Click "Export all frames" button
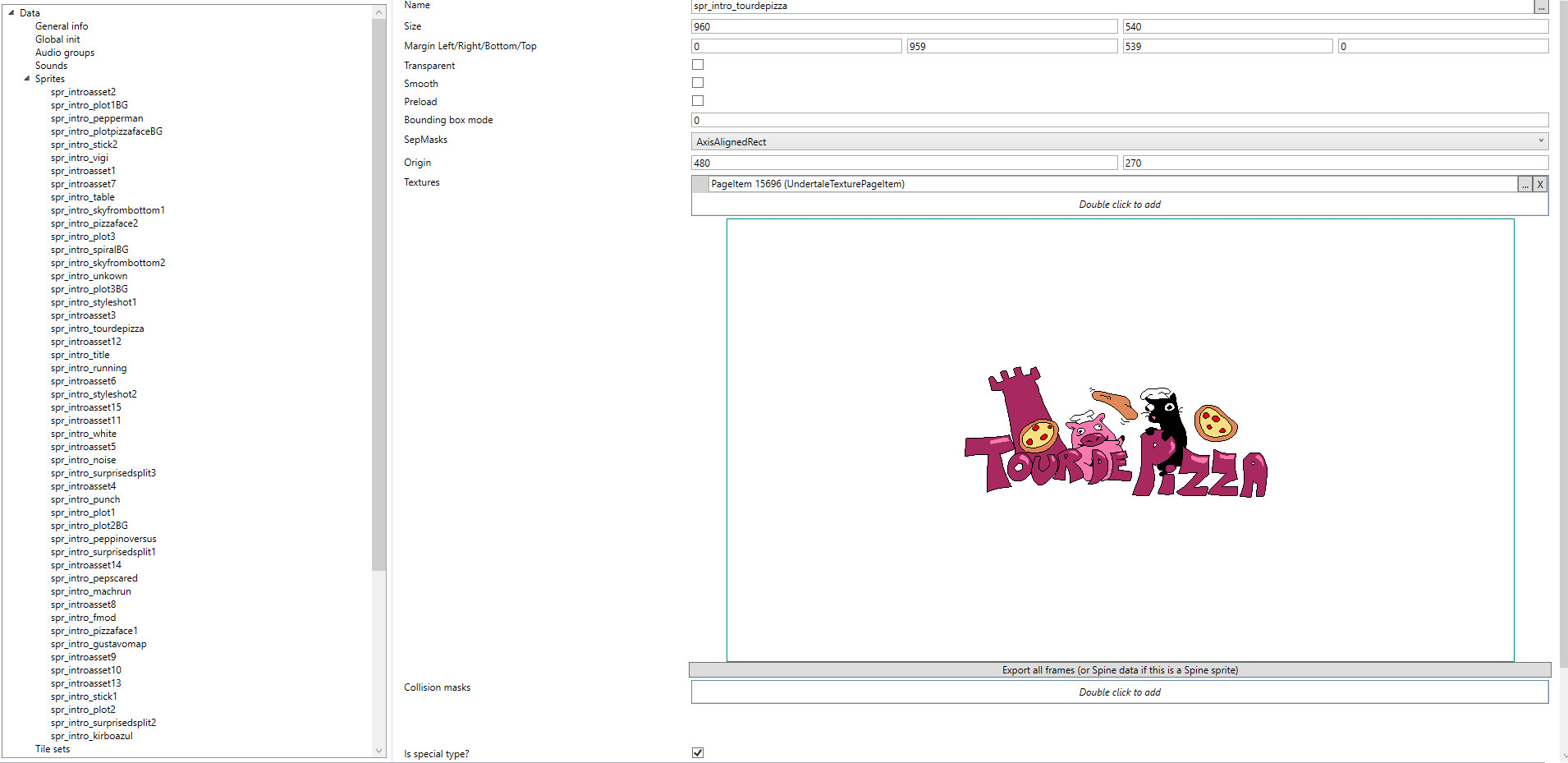The image size is (1568, 763). 1119,669
